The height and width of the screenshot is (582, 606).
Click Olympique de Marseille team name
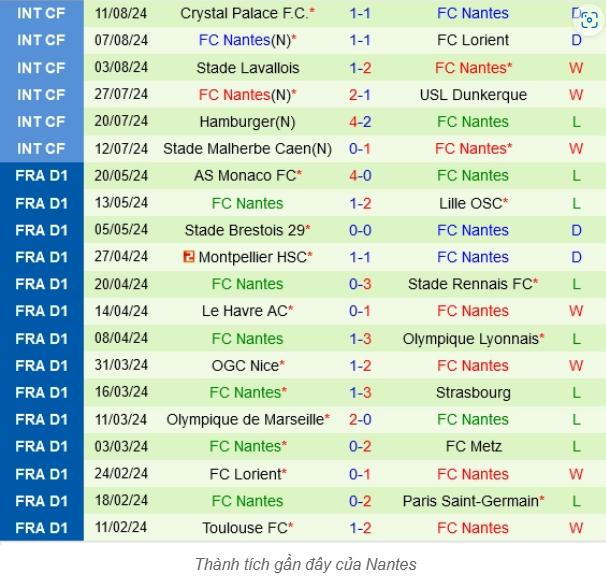point(245,420)
